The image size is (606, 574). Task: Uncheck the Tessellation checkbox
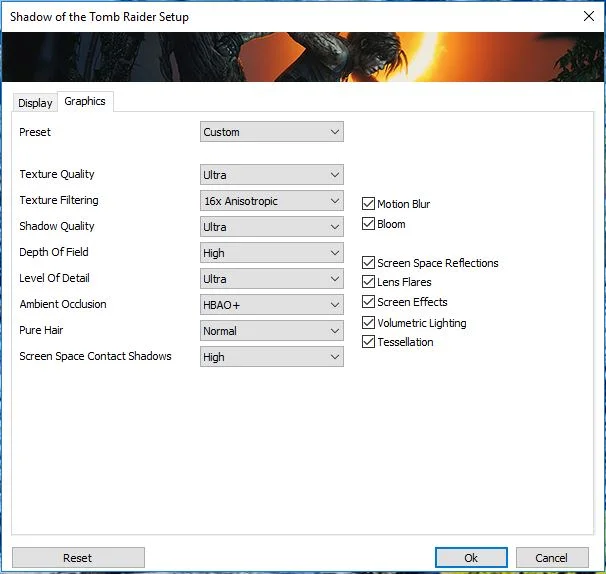point(368,342)
